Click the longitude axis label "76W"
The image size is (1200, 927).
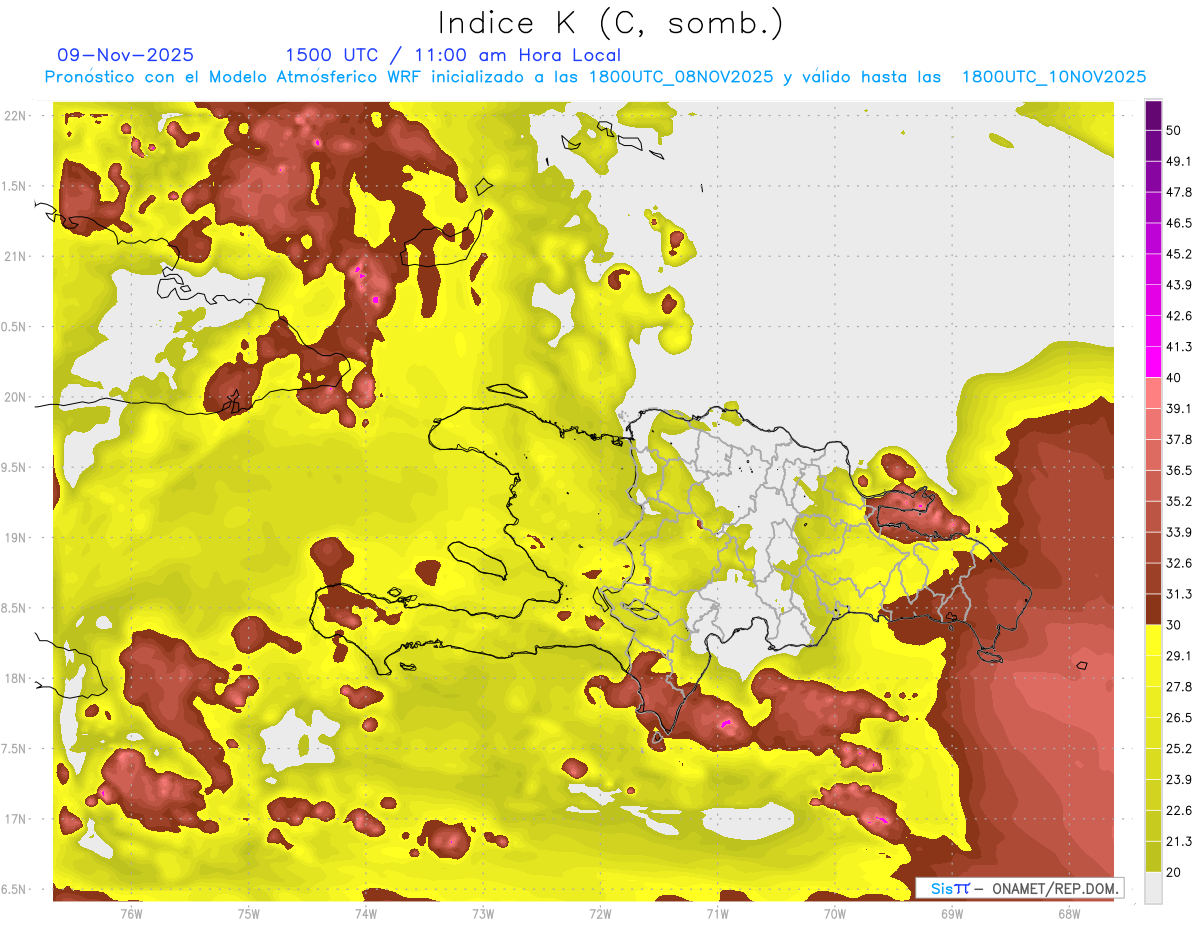pos(131,914)
